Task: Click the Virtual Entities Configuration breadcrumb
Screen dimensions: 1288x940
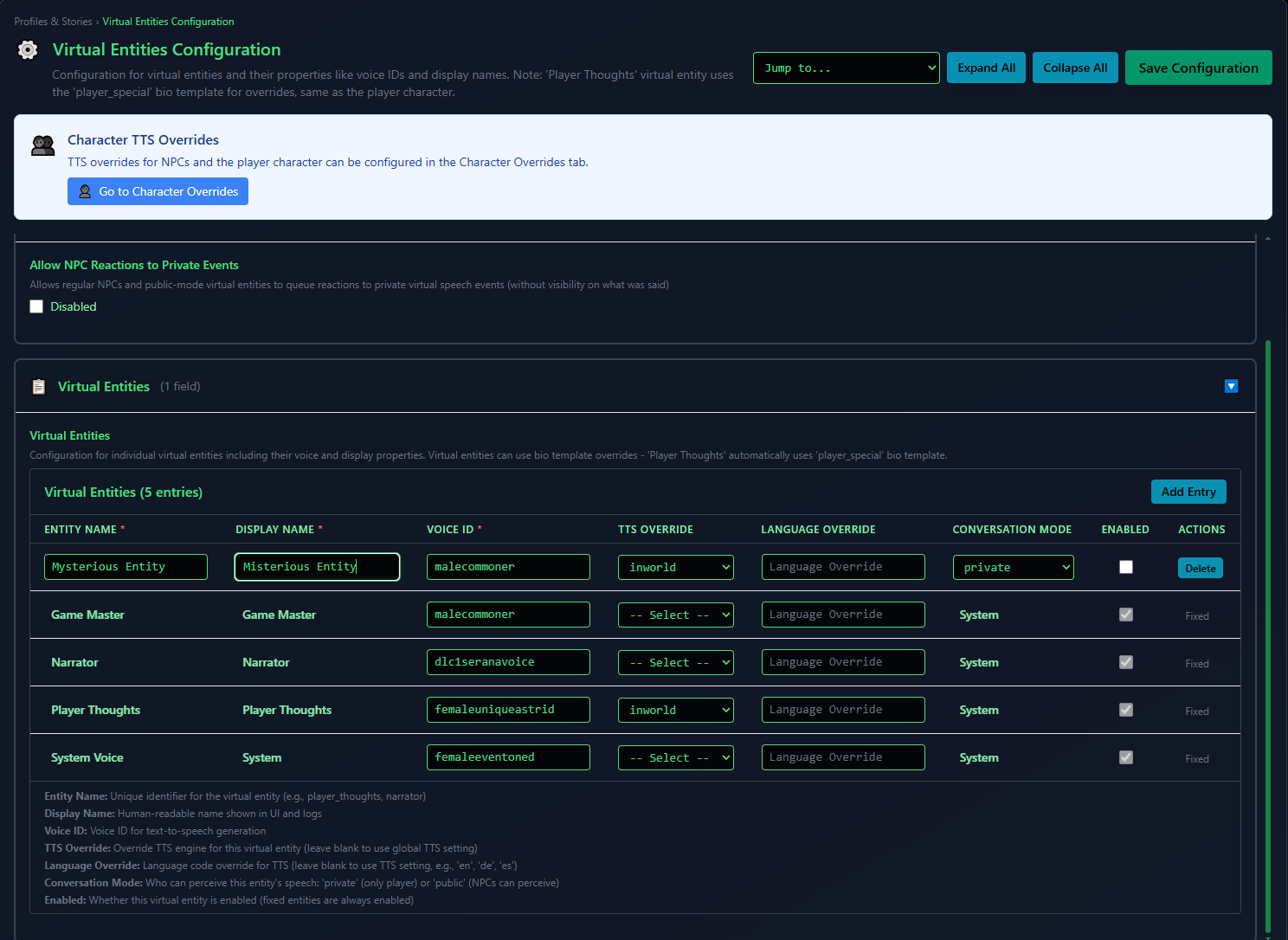Action: [168, 22]
